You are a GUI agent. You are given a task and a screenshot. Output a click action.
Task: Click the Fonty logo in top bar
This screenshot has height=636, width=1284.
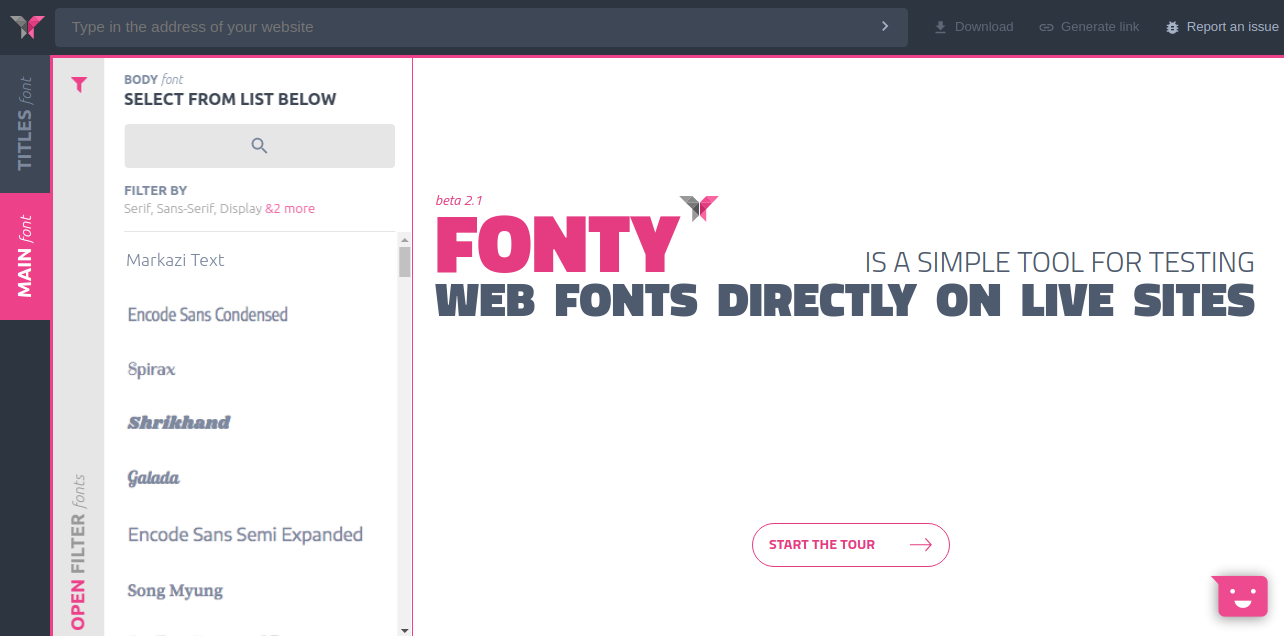pyautogui.click(x=27, y=27)
